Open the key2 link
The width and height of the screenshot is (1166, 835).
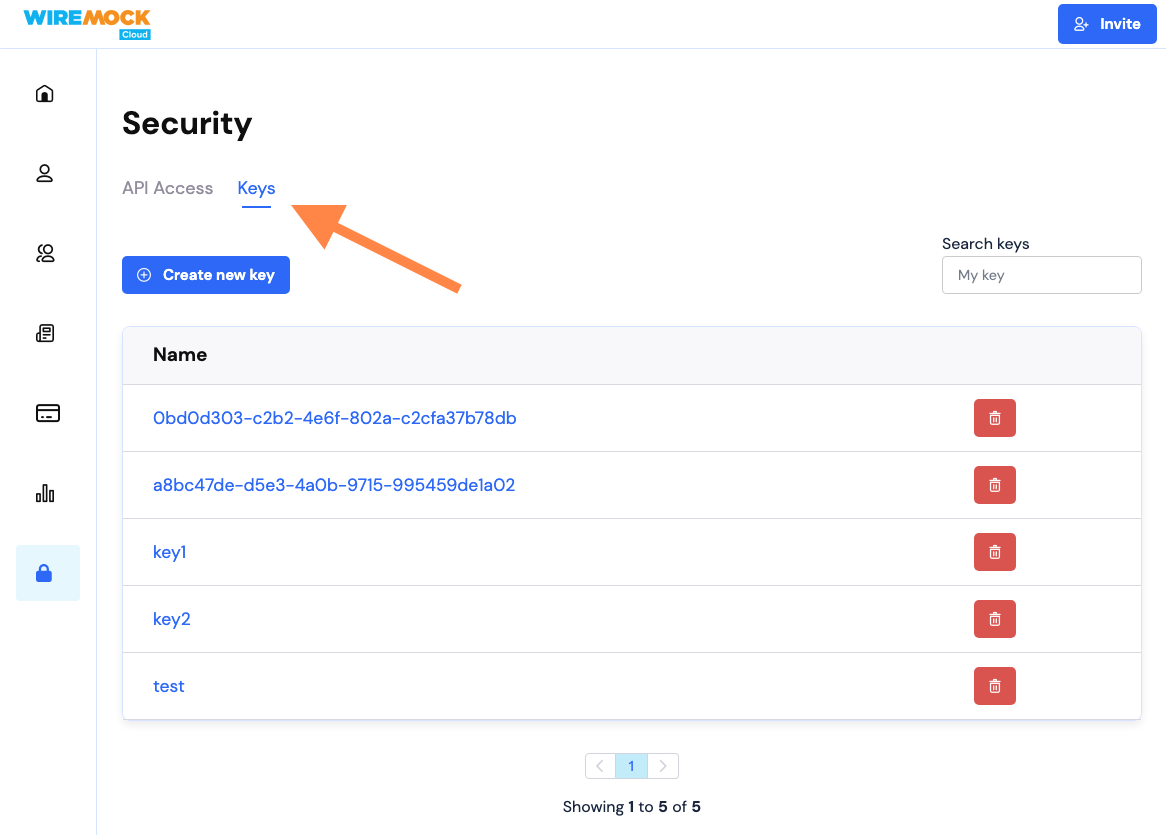coord(172,619)
